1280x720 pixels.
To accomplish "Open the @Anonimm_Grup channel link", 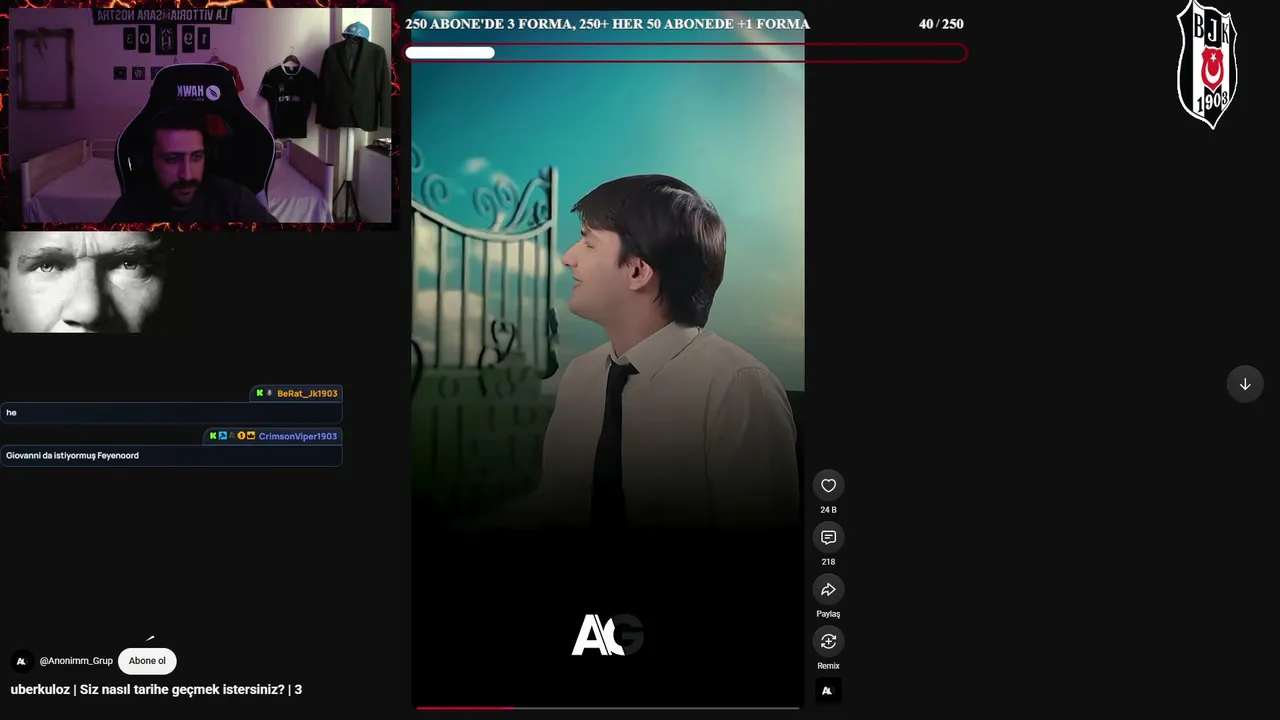I will tap(76, 661).
